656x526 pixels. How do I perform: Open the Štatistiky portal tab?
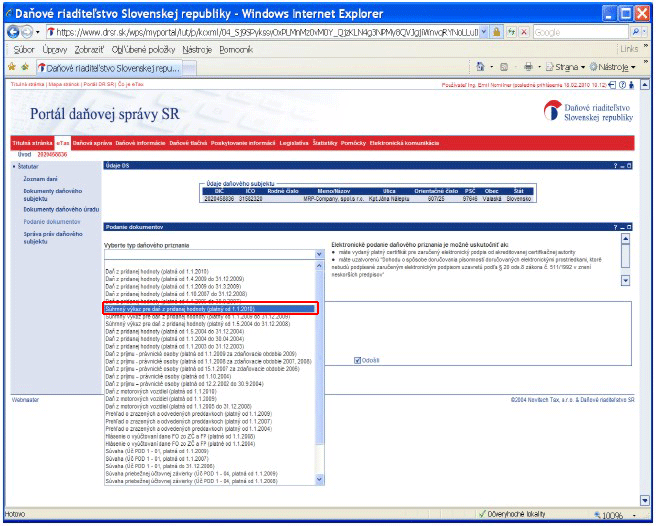click(325, 143)
